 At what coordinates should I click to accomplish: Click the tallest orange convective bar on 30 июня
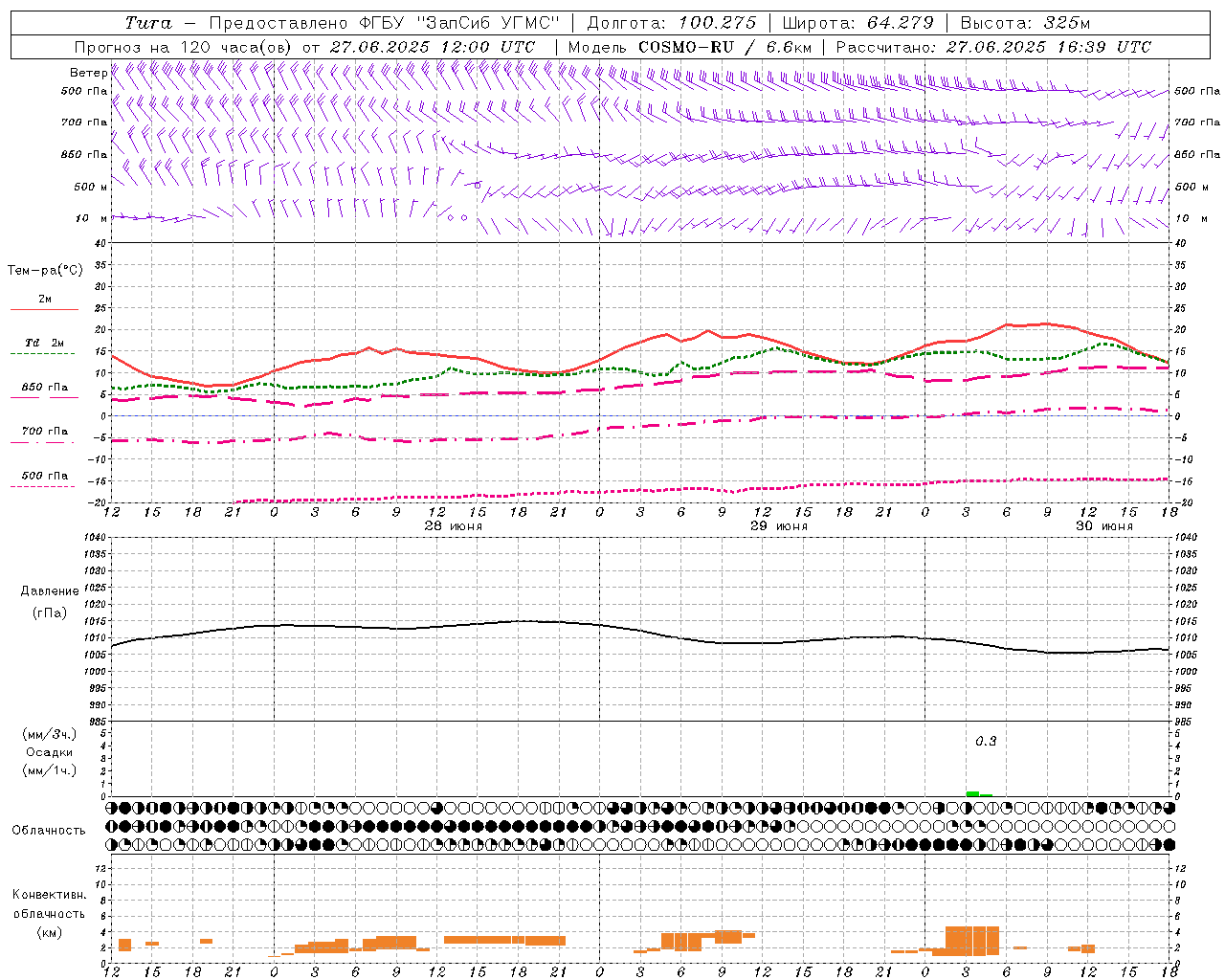click(x=972, y=941)
